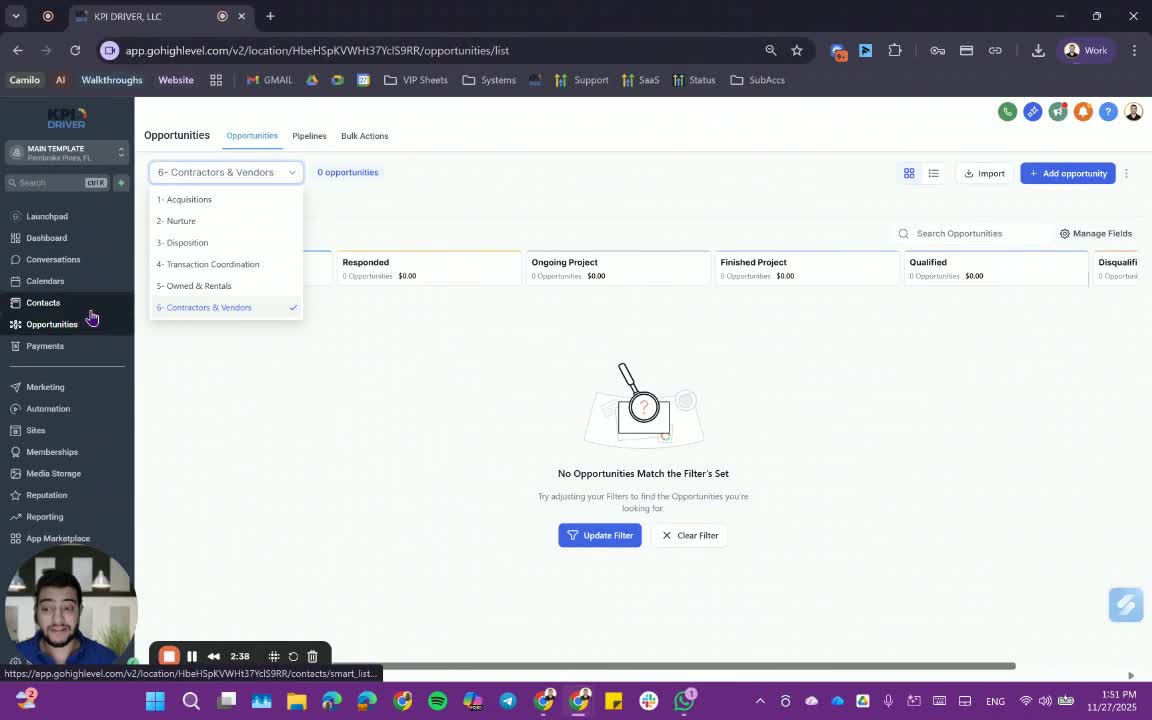
Task: Switch to list view icon
Action: click(934, 173)
